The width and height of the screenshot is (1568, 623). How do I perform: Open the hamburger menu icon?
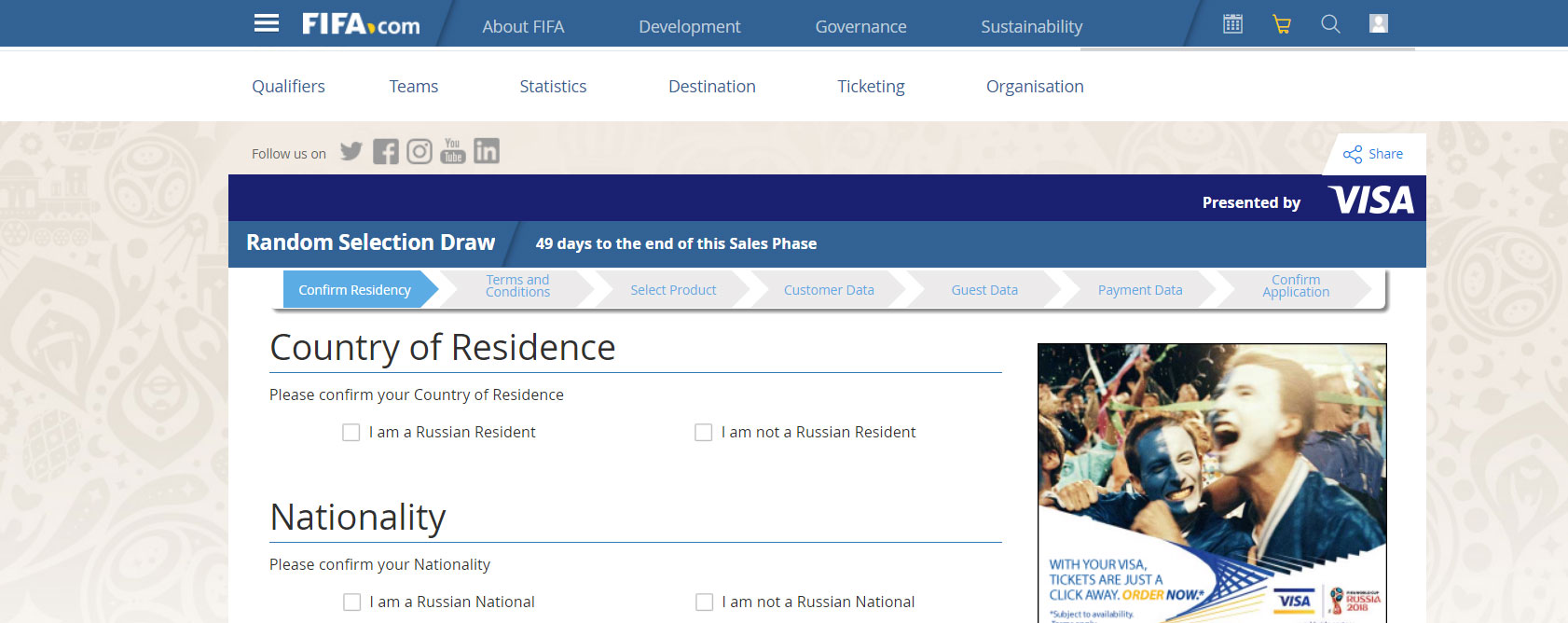(x=267, y=23)
